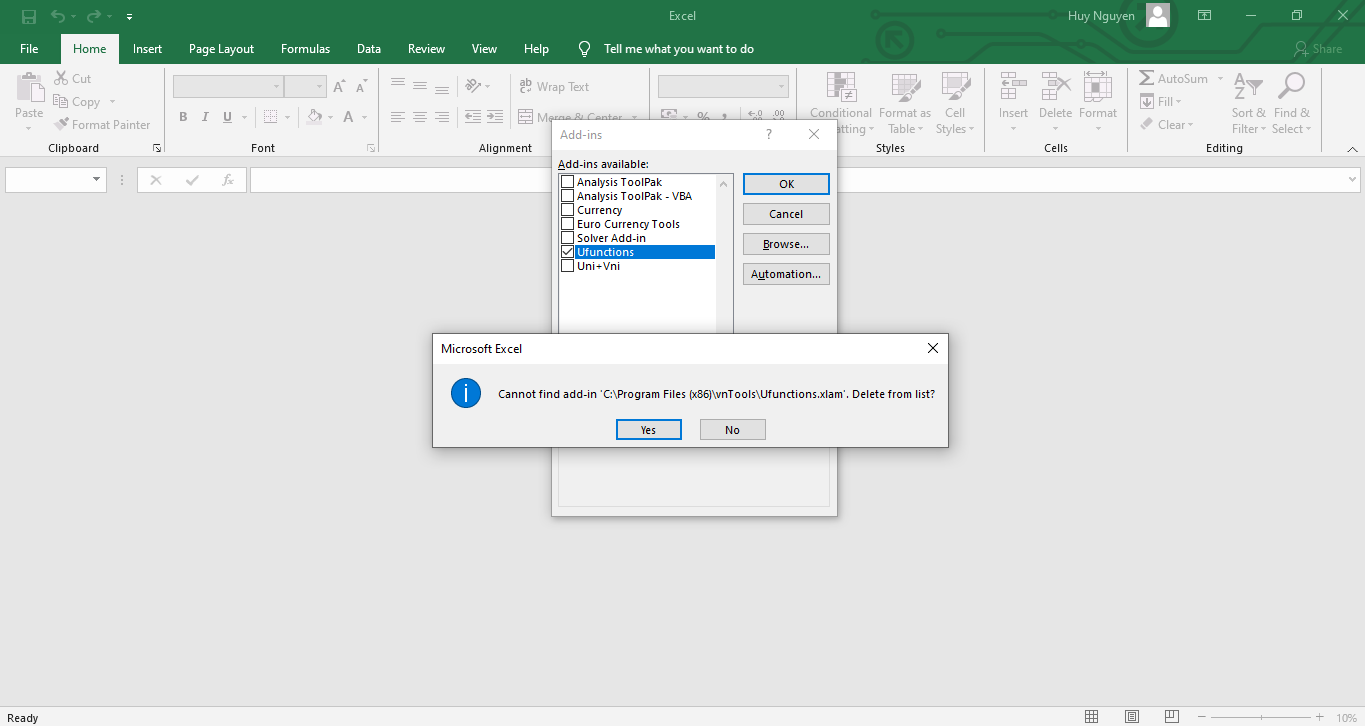
Task: Expand the formula bar chevron
Action: coord(1353,180)
